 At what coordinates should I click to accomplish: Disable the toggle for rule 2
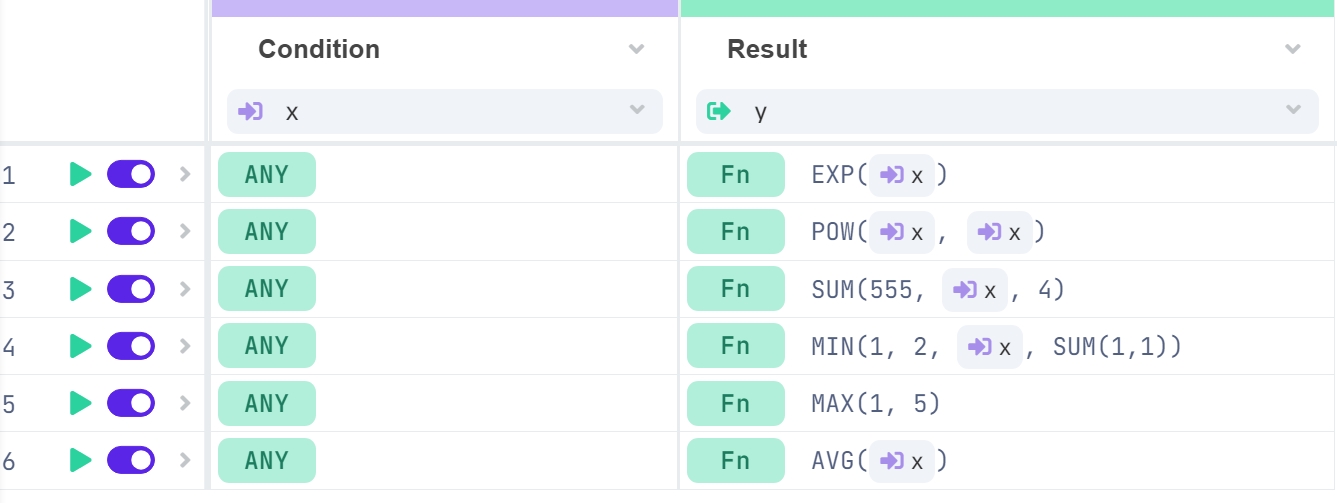[x=131, y=231]
